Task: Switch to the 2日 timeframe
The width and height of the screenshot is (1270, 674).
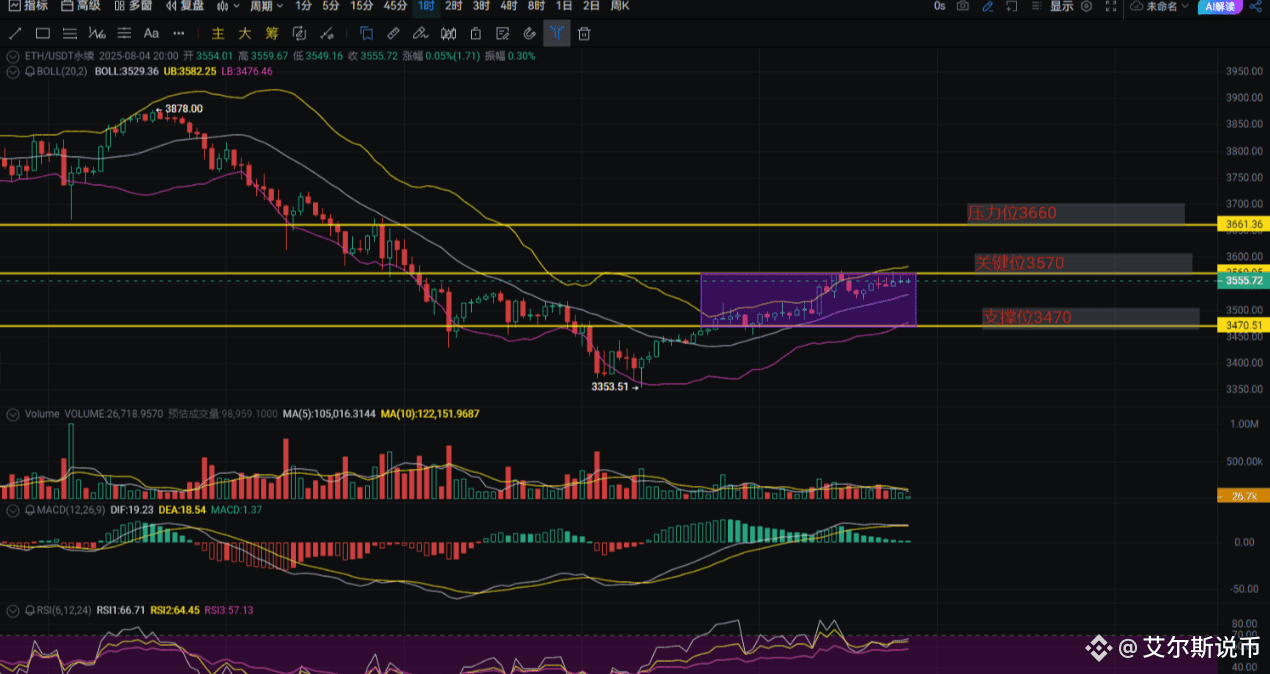Action: (x=591, y=6)
